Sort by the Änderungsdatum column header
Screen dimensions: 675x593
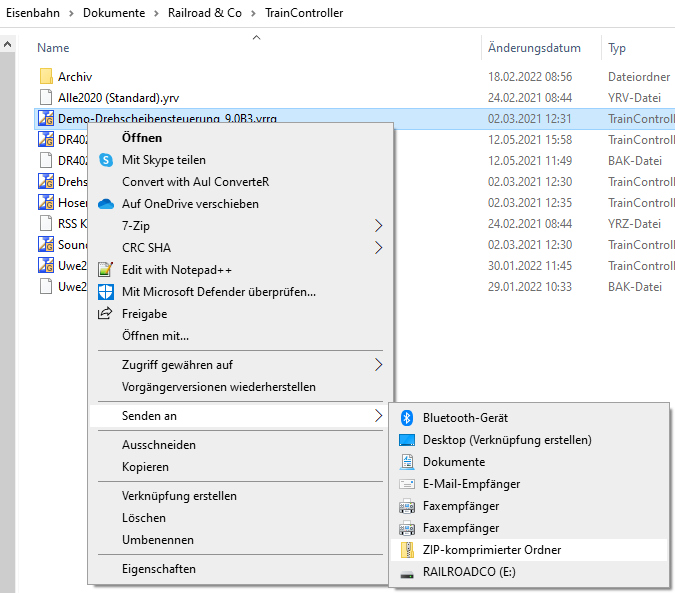coord(534,48)
